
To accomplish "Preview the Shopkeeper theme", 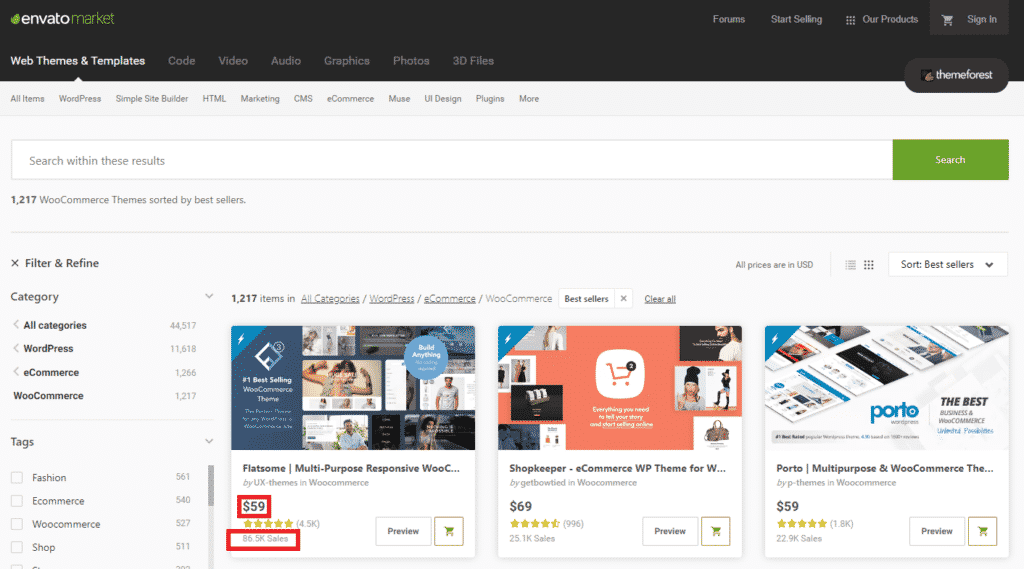I will pos(670,531).
